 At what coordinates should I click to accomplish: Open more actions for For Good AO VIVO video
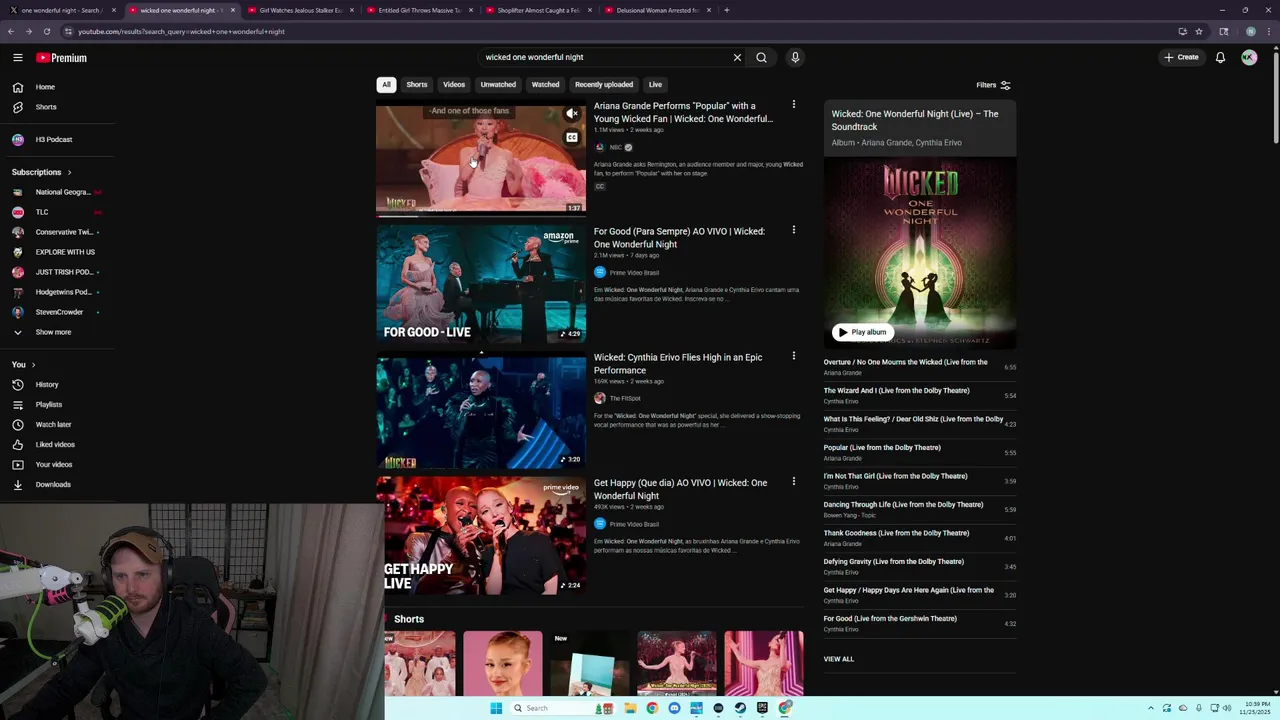coord(794,230)
